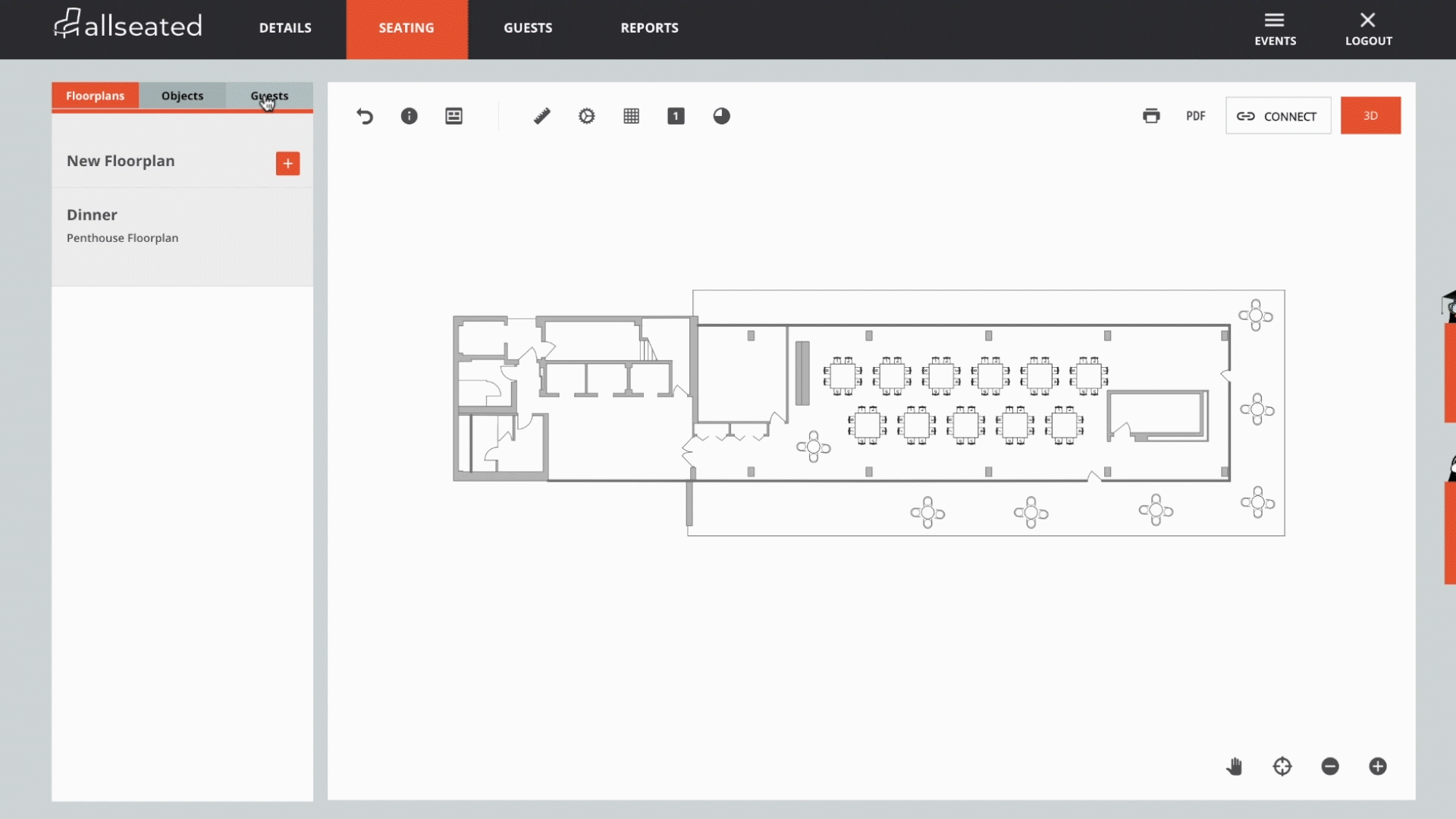Click the info icon button

(408, 115)
